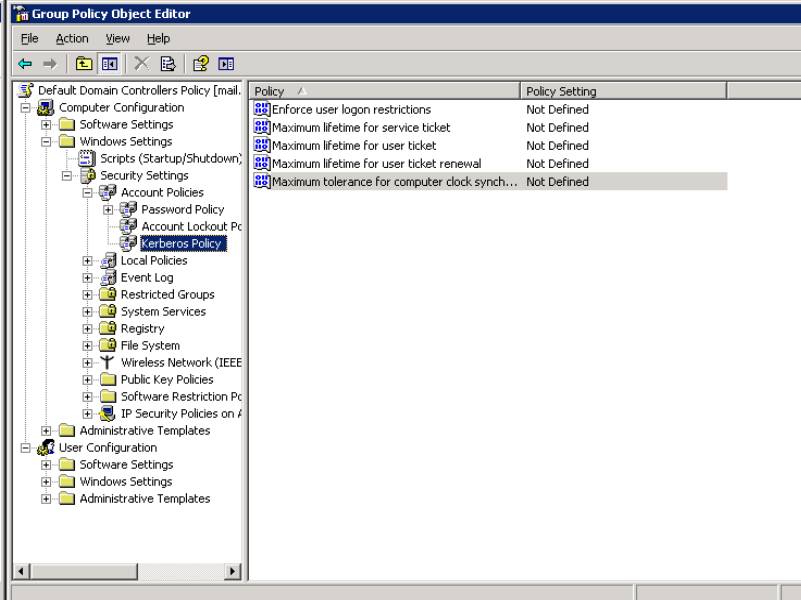Toggle the Show/Hide Console Tree icon
The height and width of the screenshot is (600, 801).
tap(109, 64)
